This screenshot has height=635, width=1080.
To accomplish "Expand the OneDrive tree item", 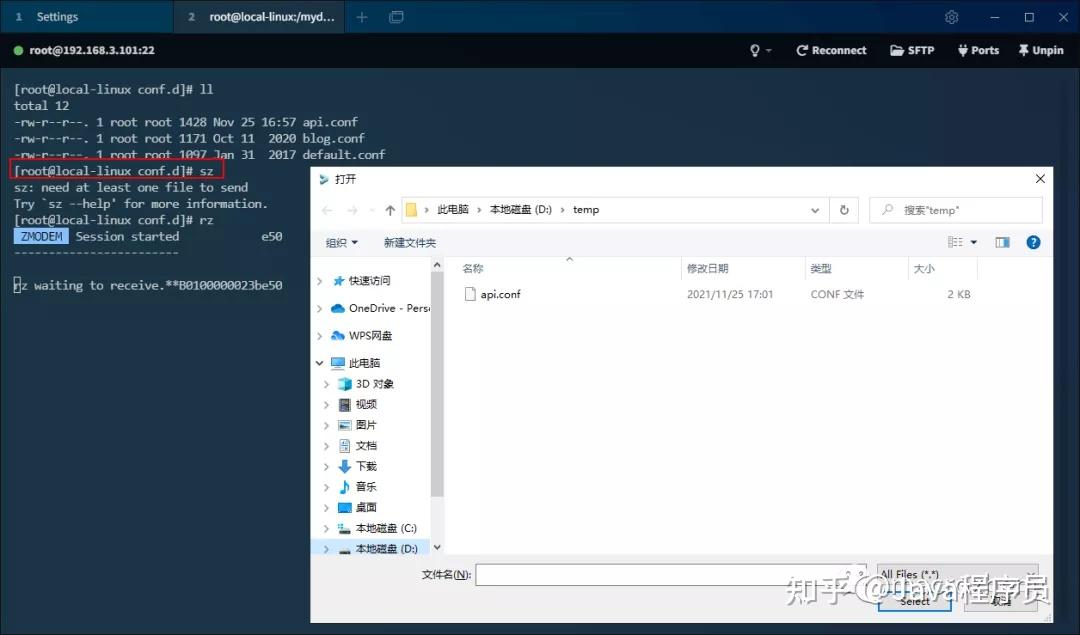I will click(319, 308).
